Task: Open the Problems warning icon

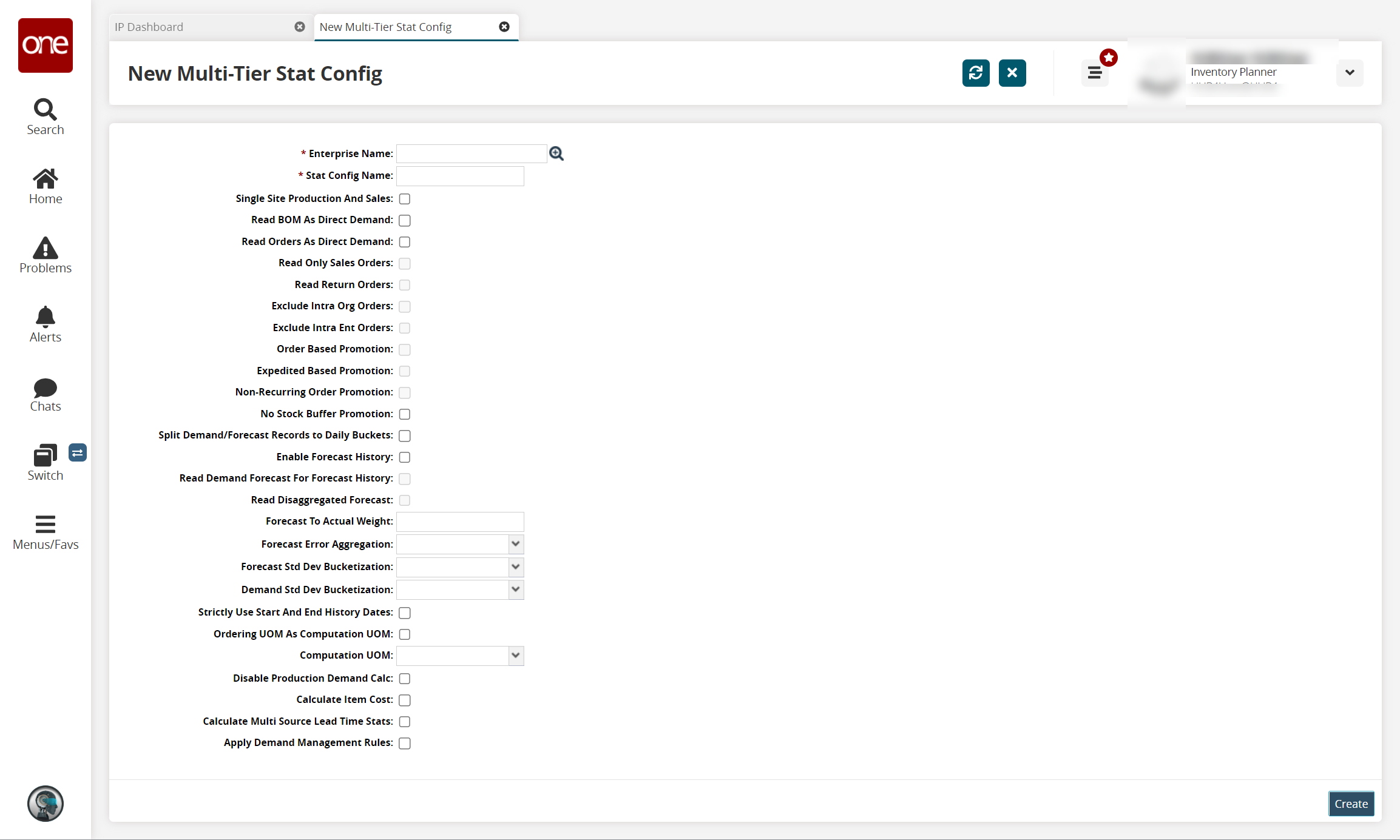Action: point(45,255)
